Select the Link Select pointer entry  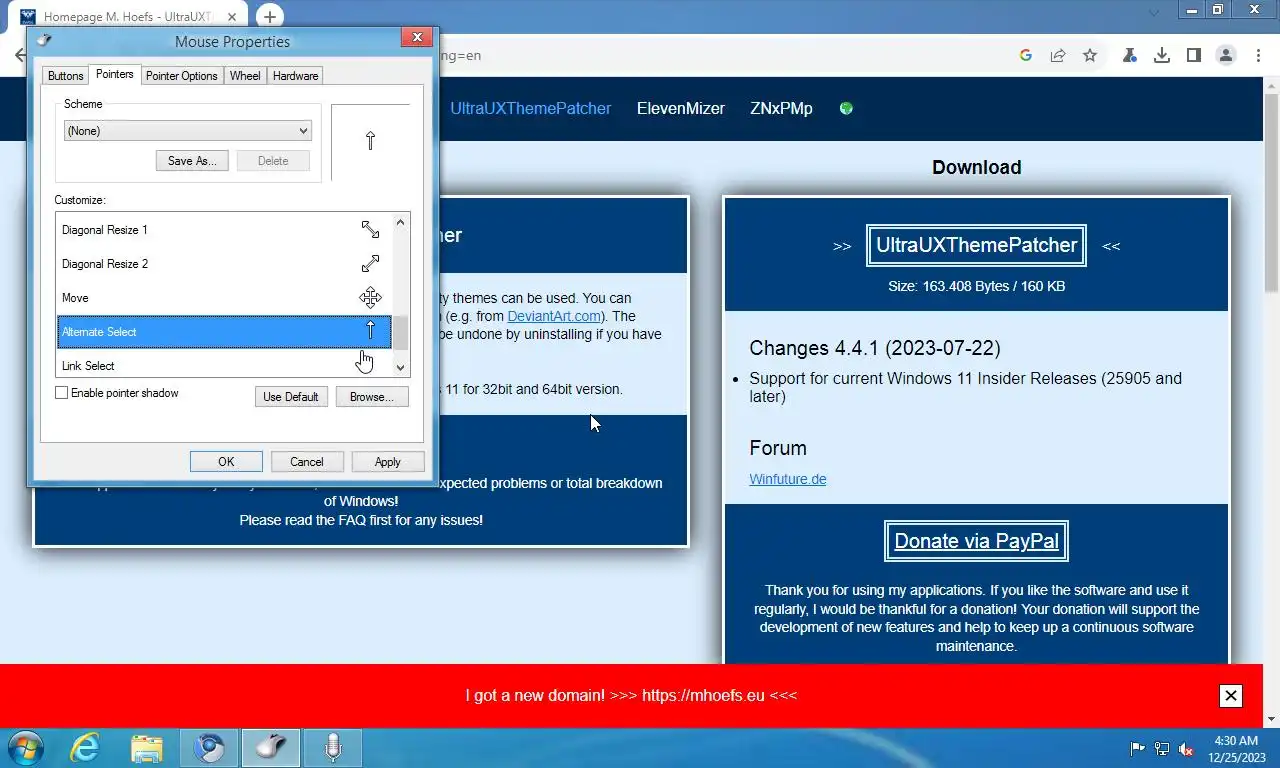(x=224, y=365)
